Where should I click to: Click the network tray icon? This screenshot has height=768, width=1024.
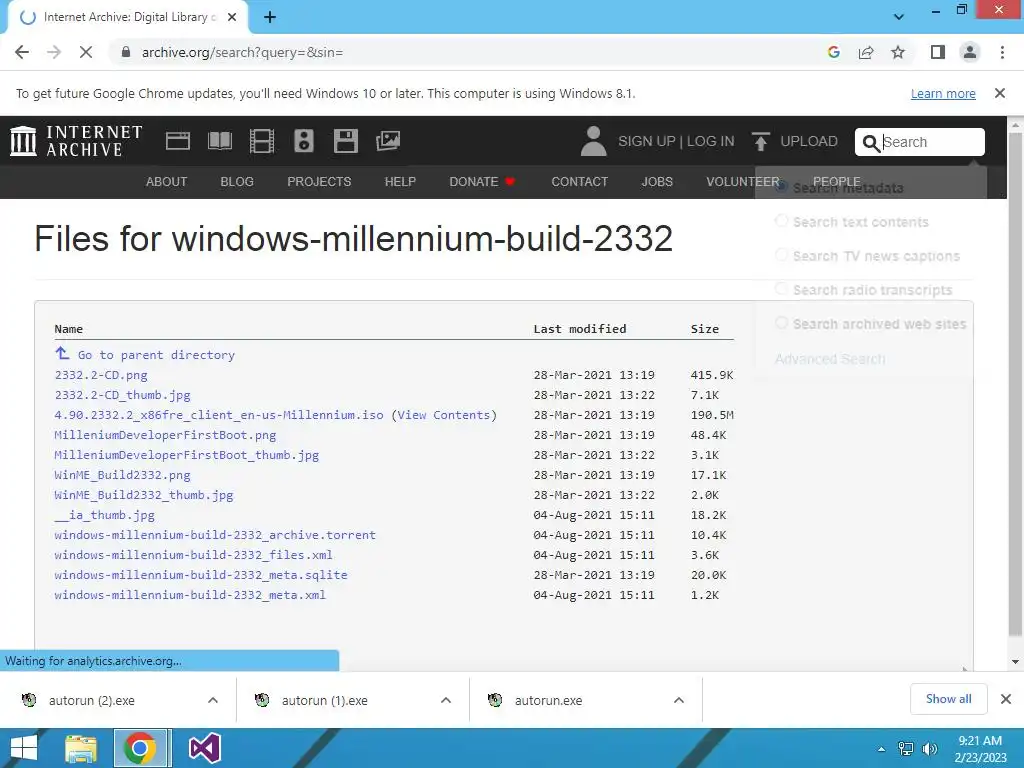pos(906,749)
